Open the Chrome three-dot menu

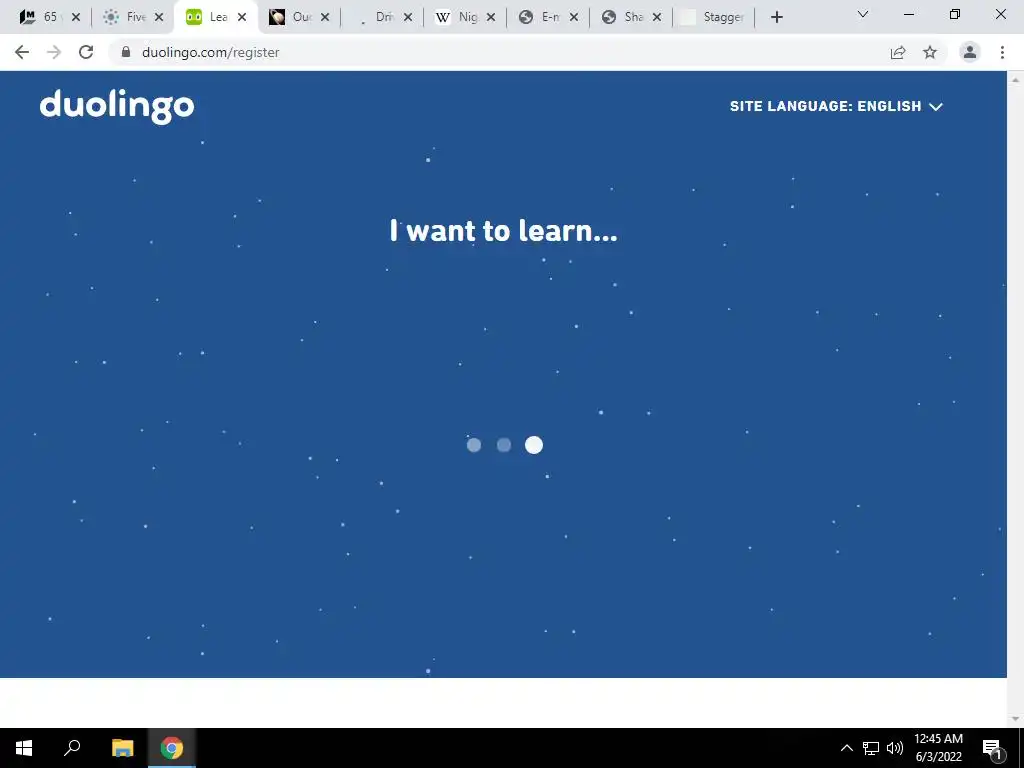click(x=1002, y=52)
